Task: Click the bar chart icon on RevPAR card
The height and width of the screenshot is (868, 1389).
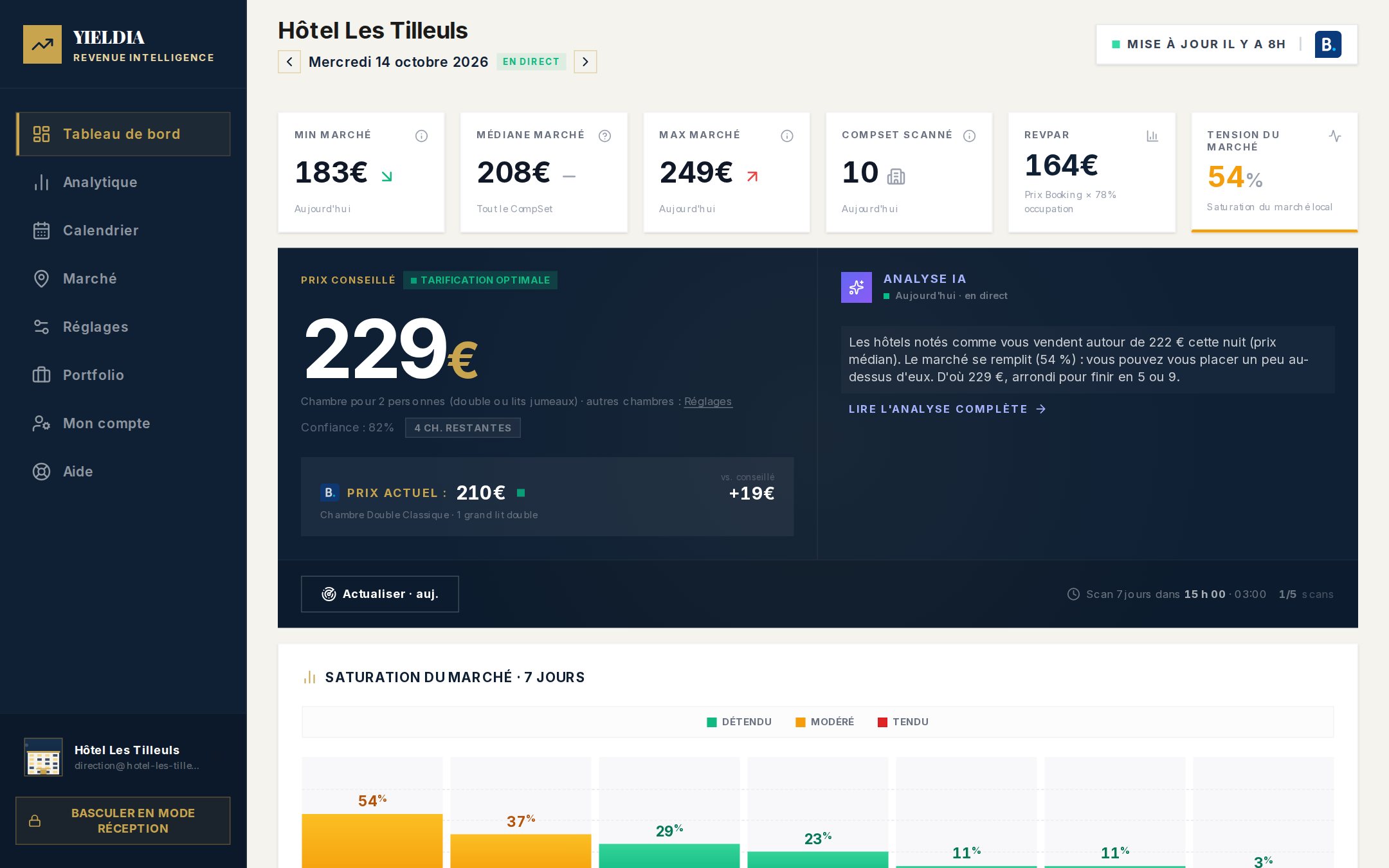Action: [1152, 136]
